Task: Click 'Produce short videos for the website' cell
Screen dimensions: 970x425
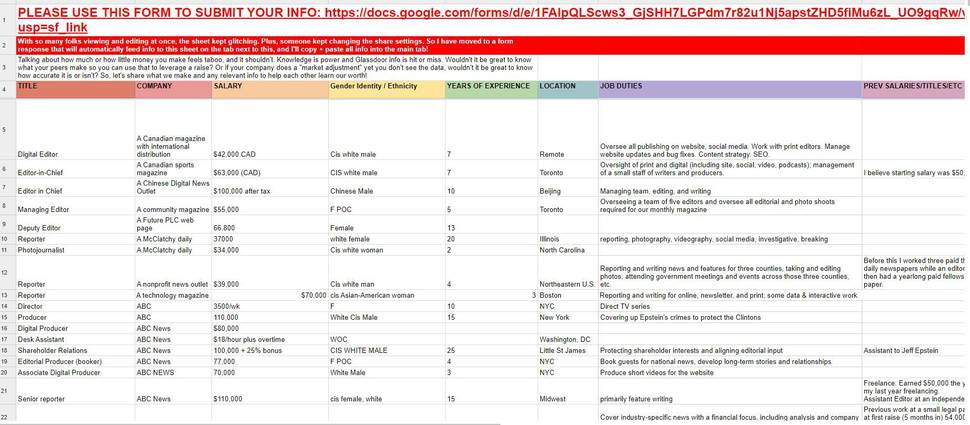Action: [x=730, y=373]
